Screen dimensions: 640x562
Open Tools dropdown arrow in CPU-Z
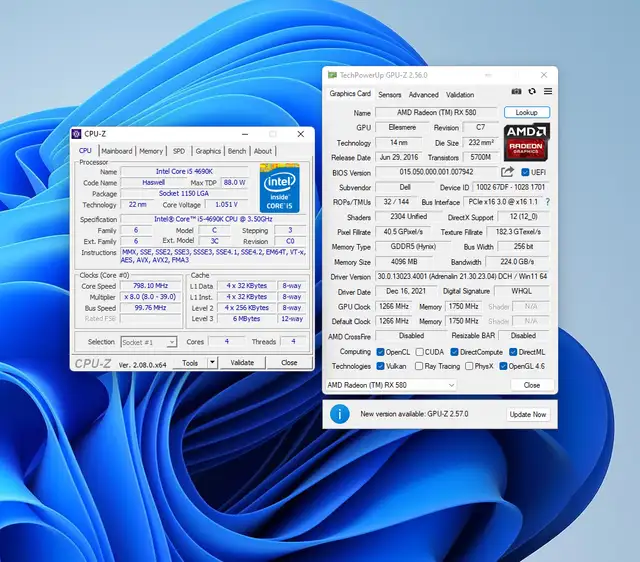(212, 362)
